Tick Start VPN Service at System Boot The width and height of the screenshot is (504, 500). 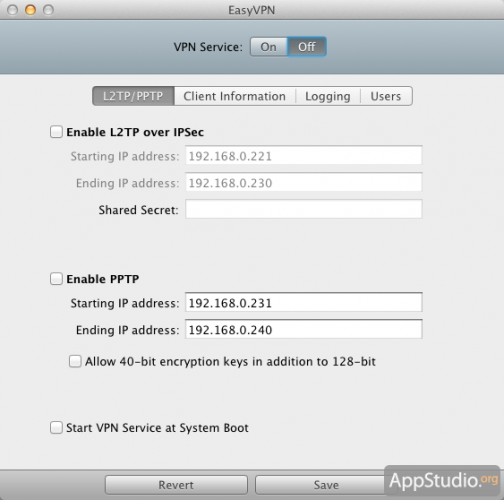point(56,427)
